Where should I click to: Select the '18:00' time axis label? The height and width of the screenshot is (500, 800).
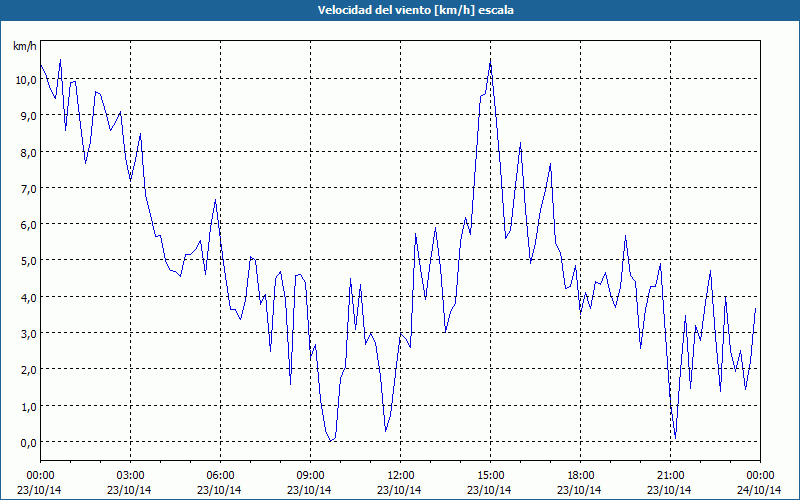click(581, 476)
